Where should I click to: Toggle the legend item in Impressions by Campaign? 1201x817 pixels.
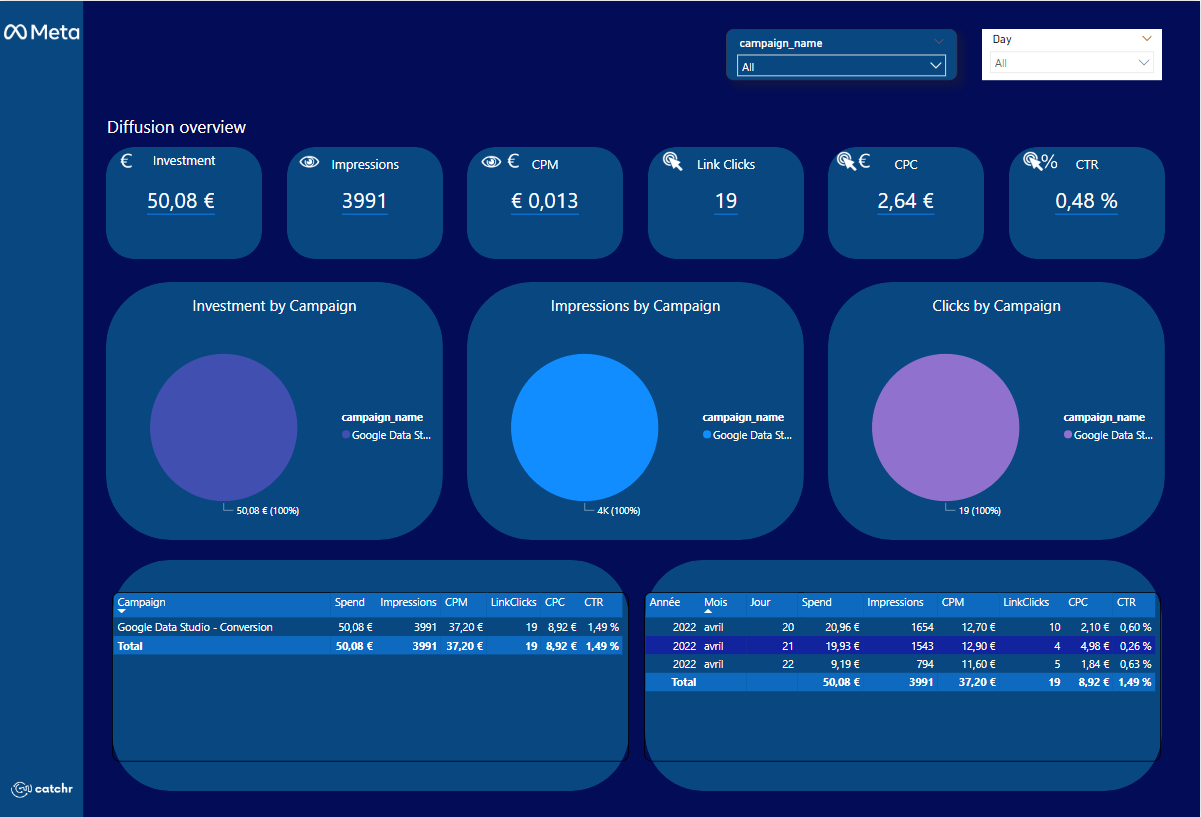click(x=747, y=435)
